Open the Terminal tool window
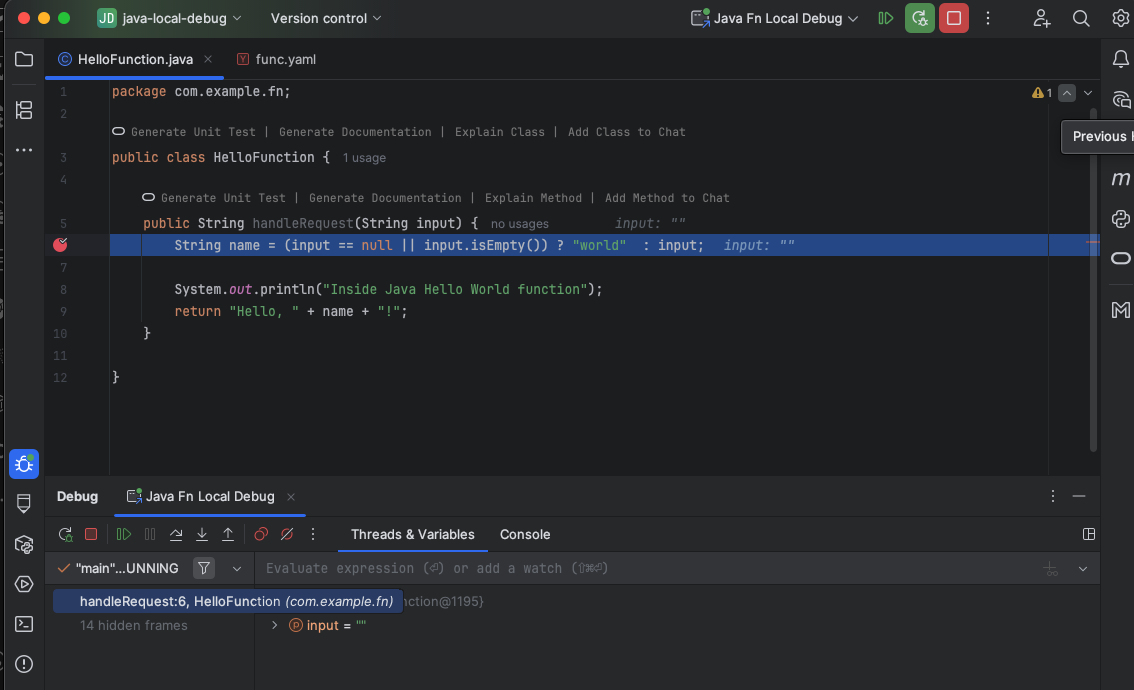Image resolution: width=1134 pixels, height=690 pixels. pos(24,623)
